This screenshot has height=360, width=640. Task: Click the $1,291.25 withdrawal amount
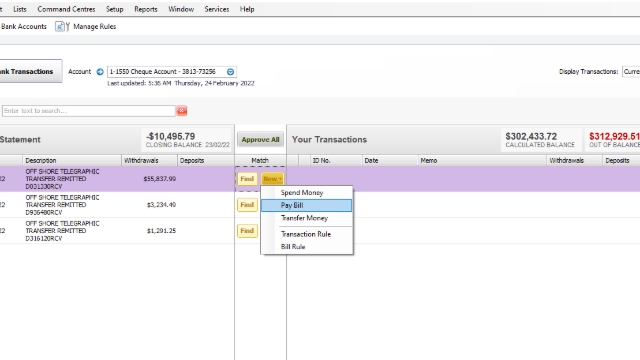[x=161, y=231]
